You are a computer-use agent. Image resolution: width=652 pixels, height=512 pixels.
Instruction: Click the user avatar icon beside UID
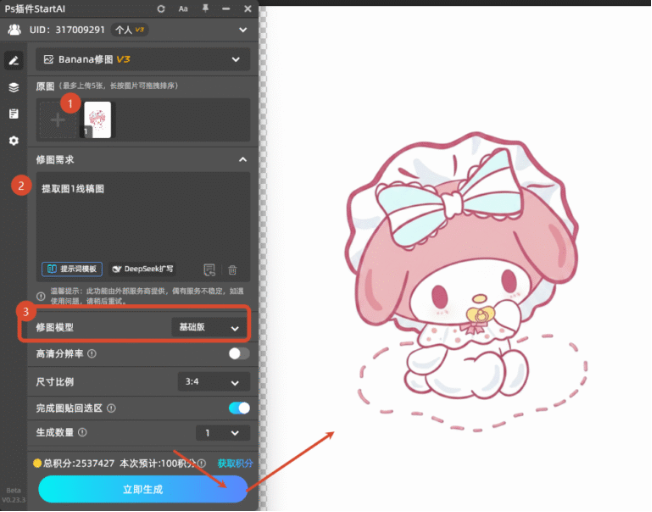14,30
